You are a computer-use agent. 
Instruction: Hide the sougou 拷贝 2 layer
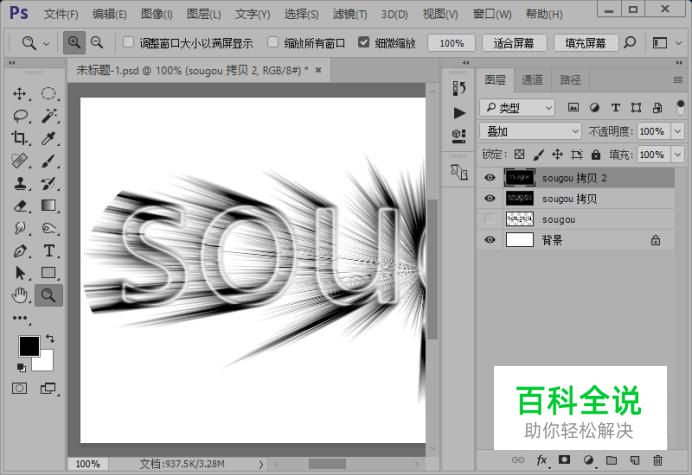coord(489,177)
